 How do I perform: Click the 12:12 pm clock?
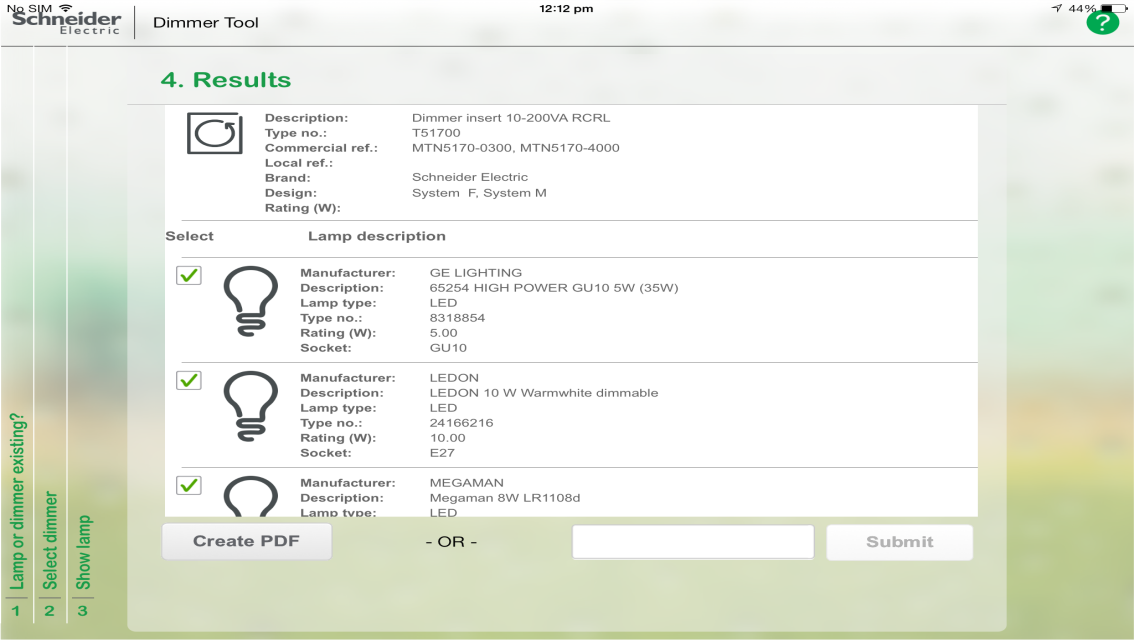pyautogui.click(x=566, y=9)
